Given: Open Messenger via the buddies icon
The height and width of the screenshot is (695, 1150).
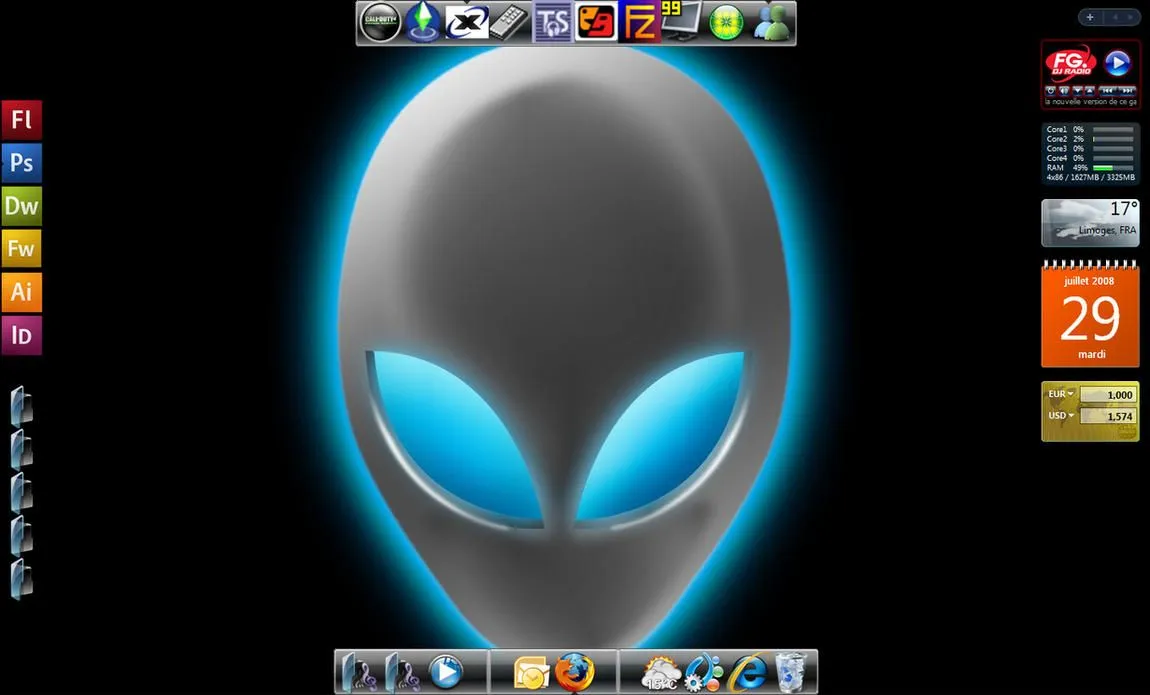Looking at the screenshot, I should pyautogui.click(x=769, y=21).
